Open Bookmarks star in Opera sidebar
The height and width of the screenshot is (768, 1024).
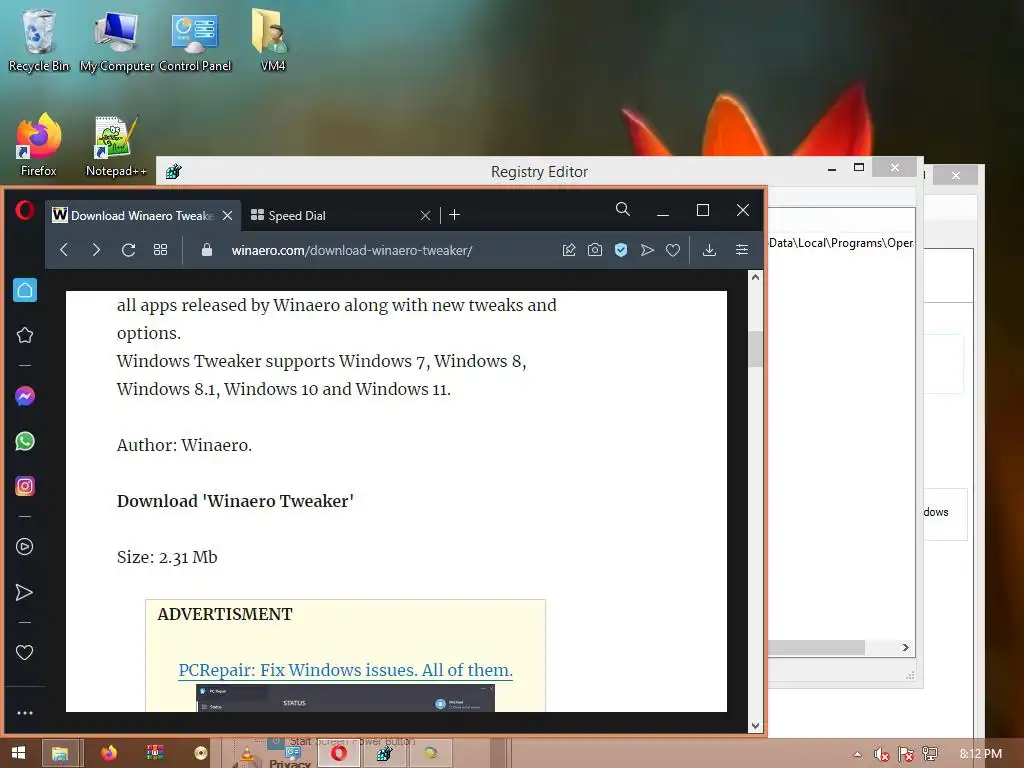point(25,335)
